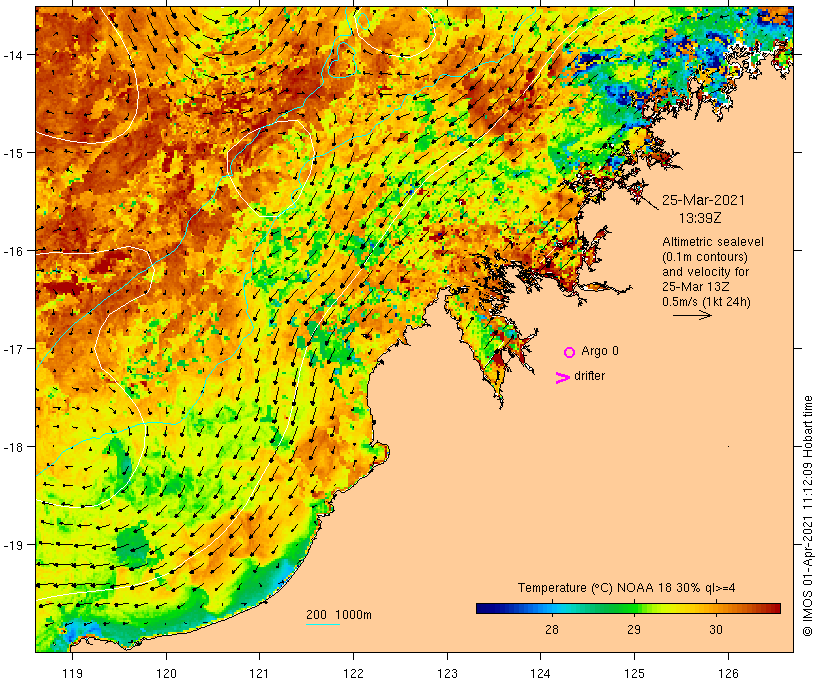Click the magenta Argo float circle symbol
The height and width of the screenshot is (680, 820).
point(570,352)
